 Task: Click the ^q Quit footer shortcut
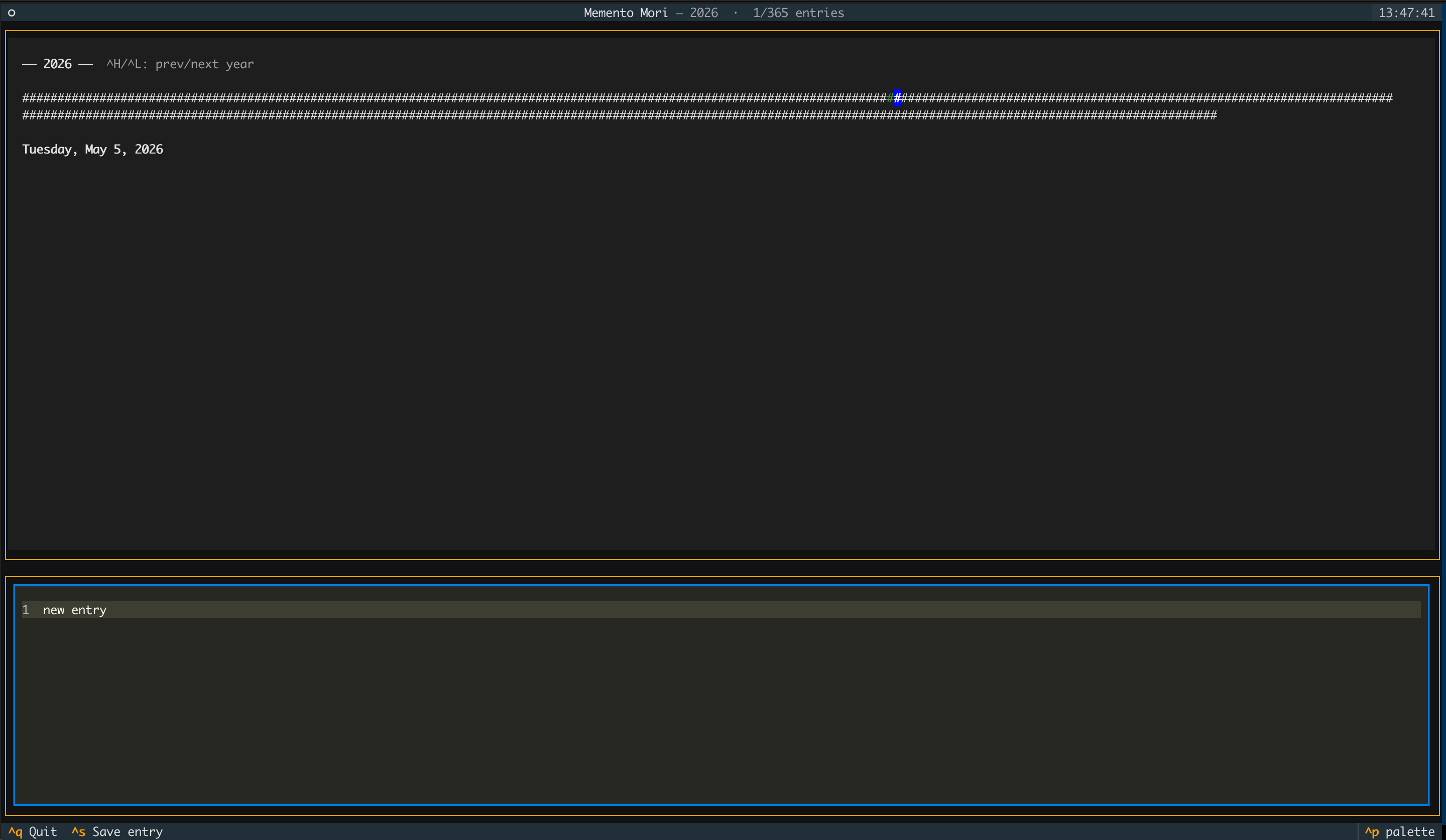pos(33,831)
